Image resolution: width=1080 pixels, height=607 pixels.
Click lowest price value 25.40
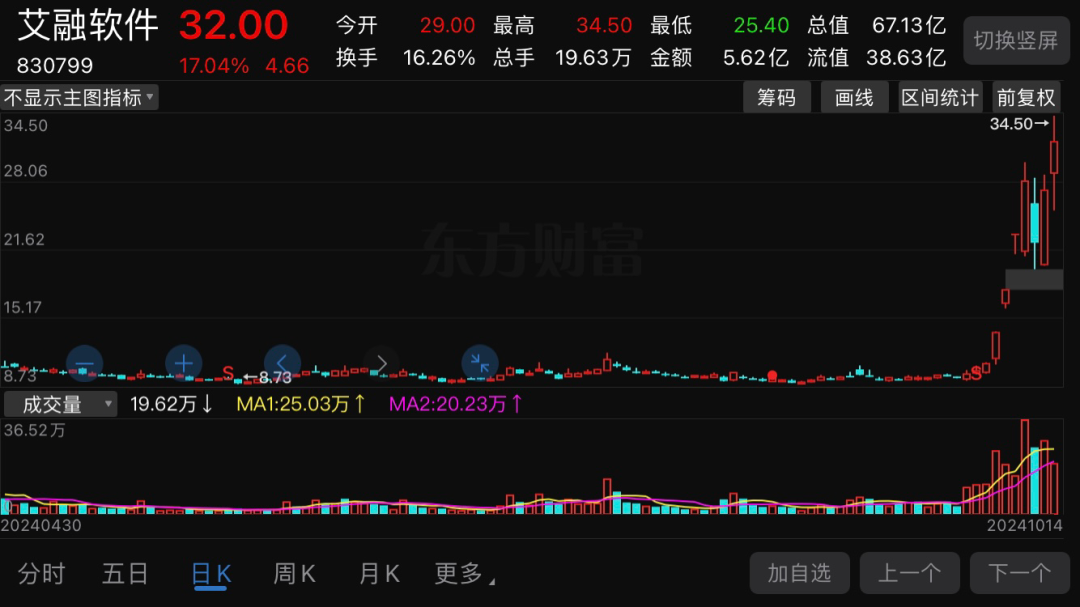761,26
